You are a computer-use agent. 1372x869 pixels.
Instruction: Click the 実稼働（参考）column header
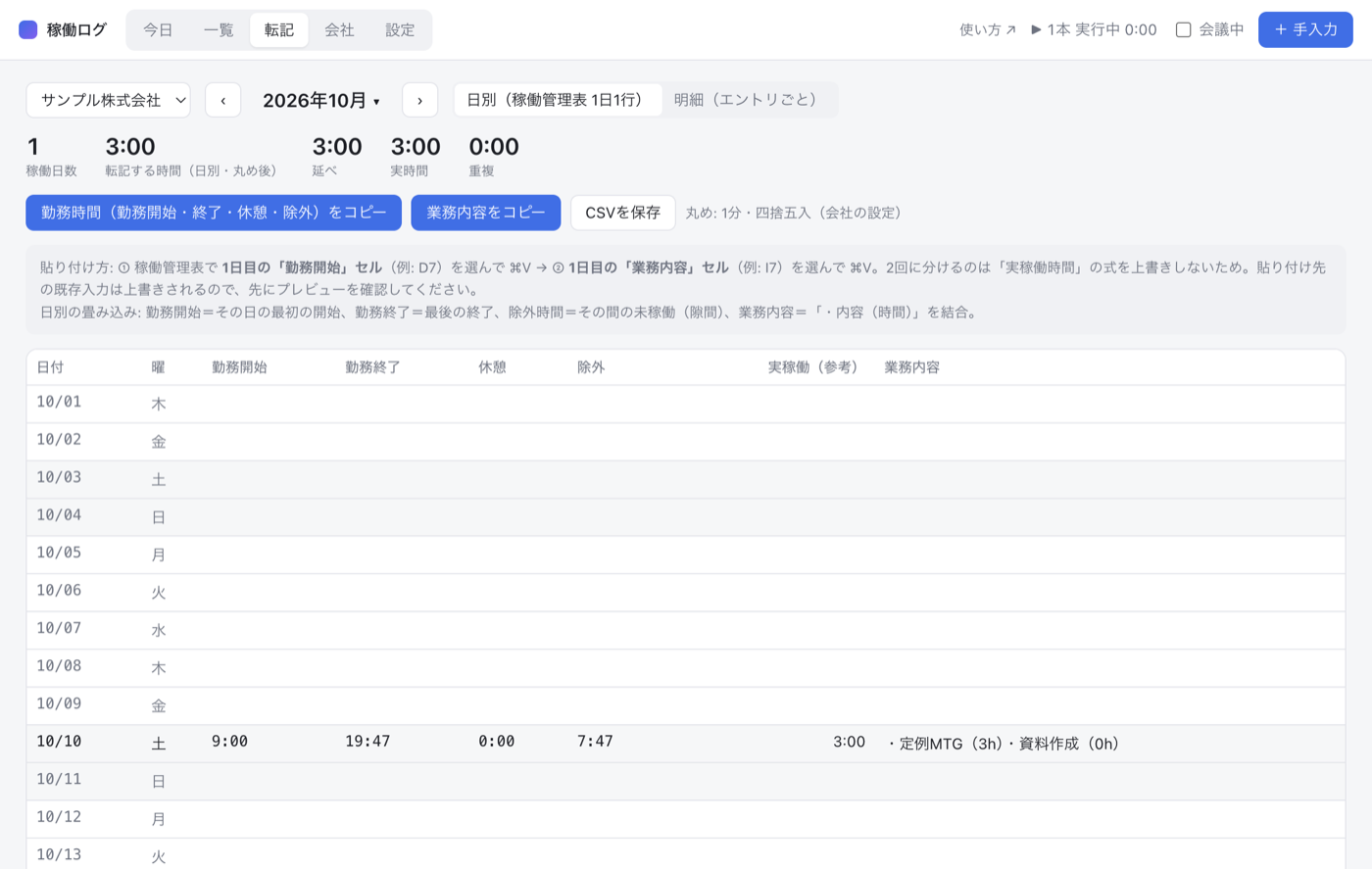[x=815, y=367]
